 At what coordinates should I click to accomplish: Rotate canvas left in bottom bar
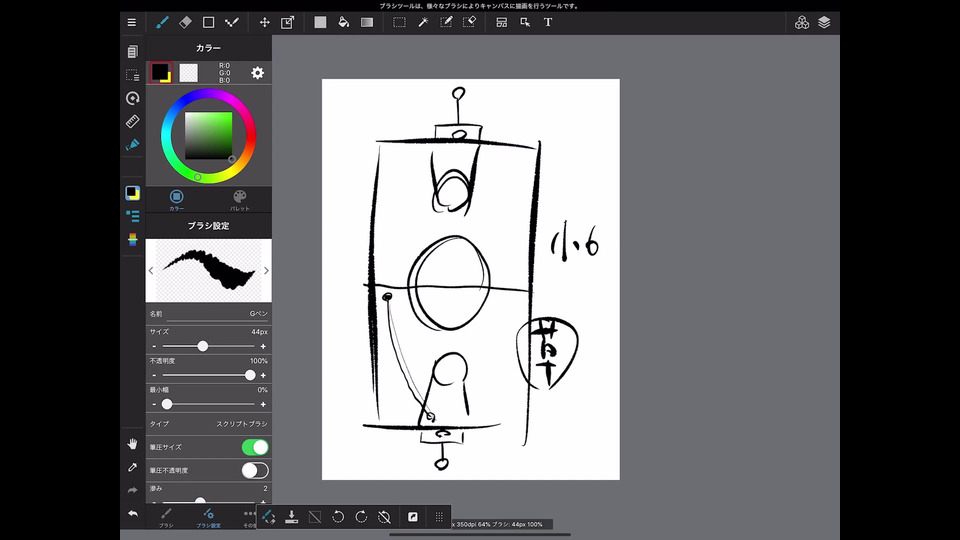pyautogui.click(x=338, y=517)
